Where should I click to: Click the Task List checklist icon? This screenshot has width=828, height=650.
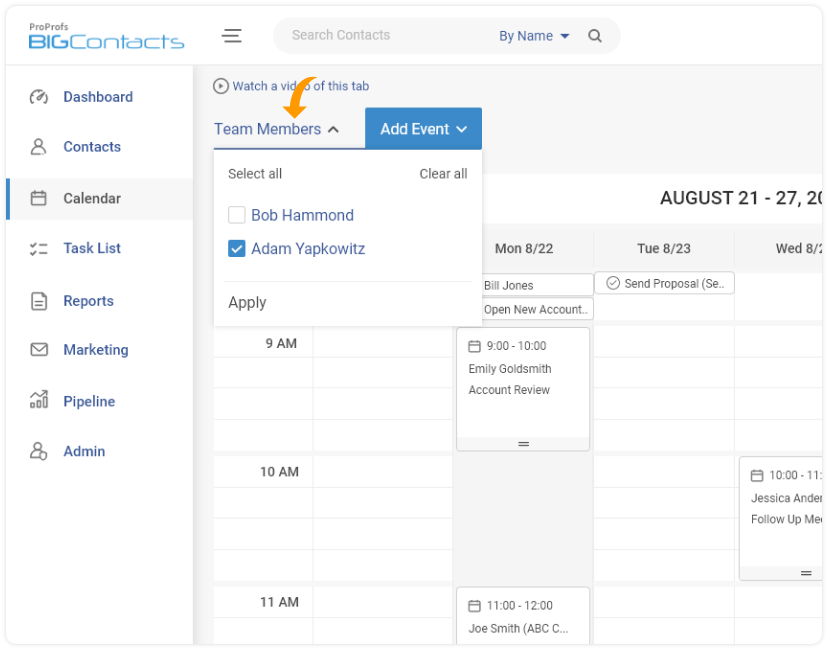click(39, 249)
